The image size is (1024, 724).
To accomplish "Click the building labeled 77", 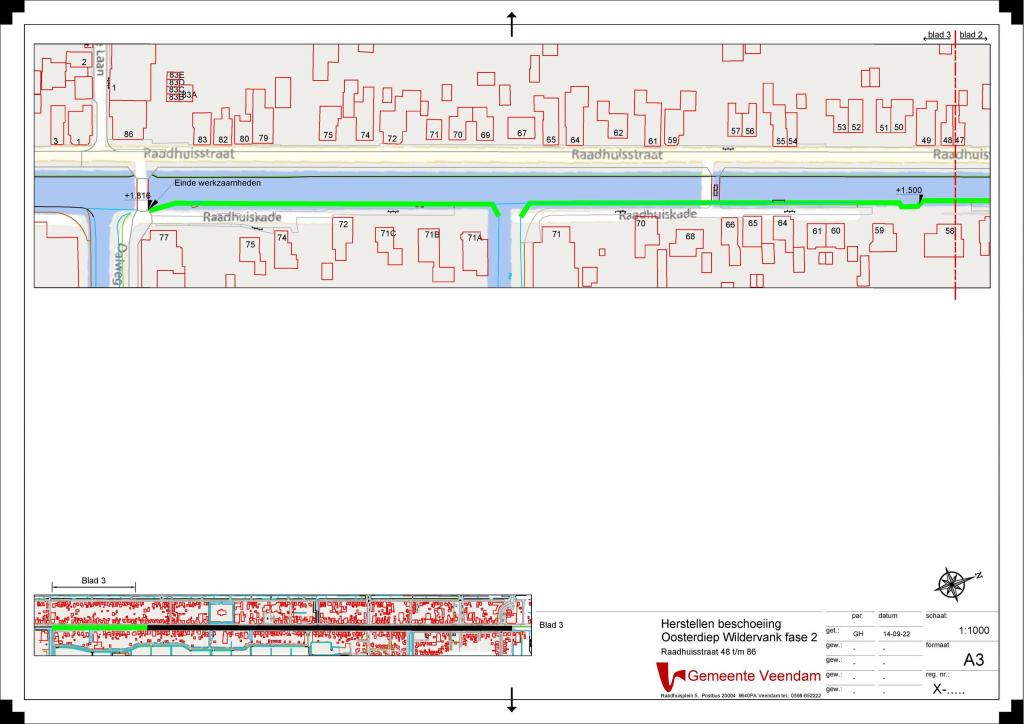I will click(163, 237).
